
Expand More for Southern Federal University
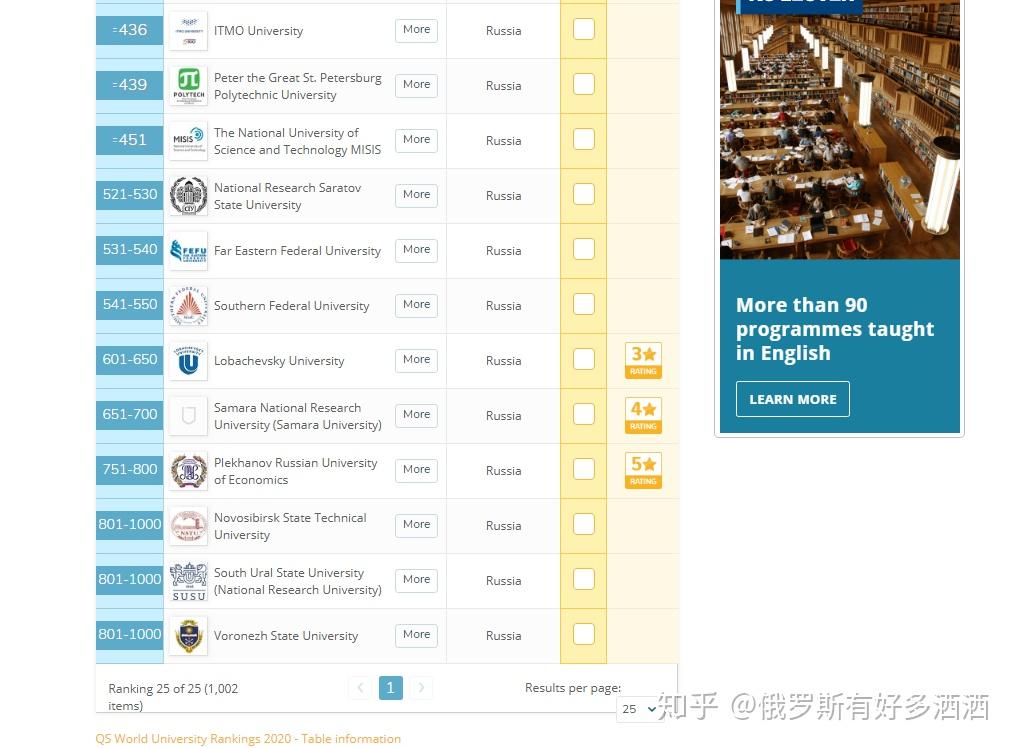tap(416, 305)
